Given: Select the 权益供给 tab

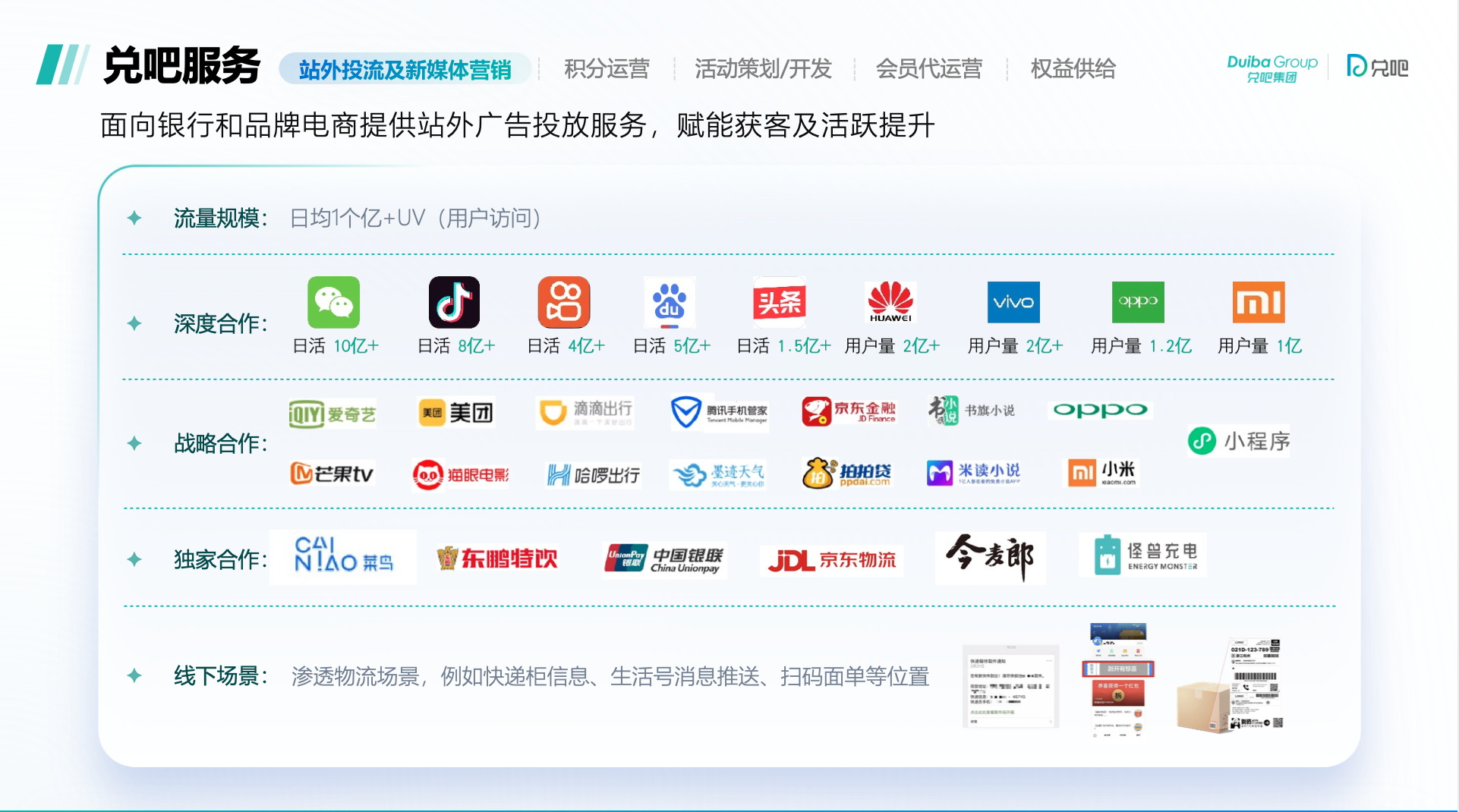Looking at the screenshot, I should 1073,69.
